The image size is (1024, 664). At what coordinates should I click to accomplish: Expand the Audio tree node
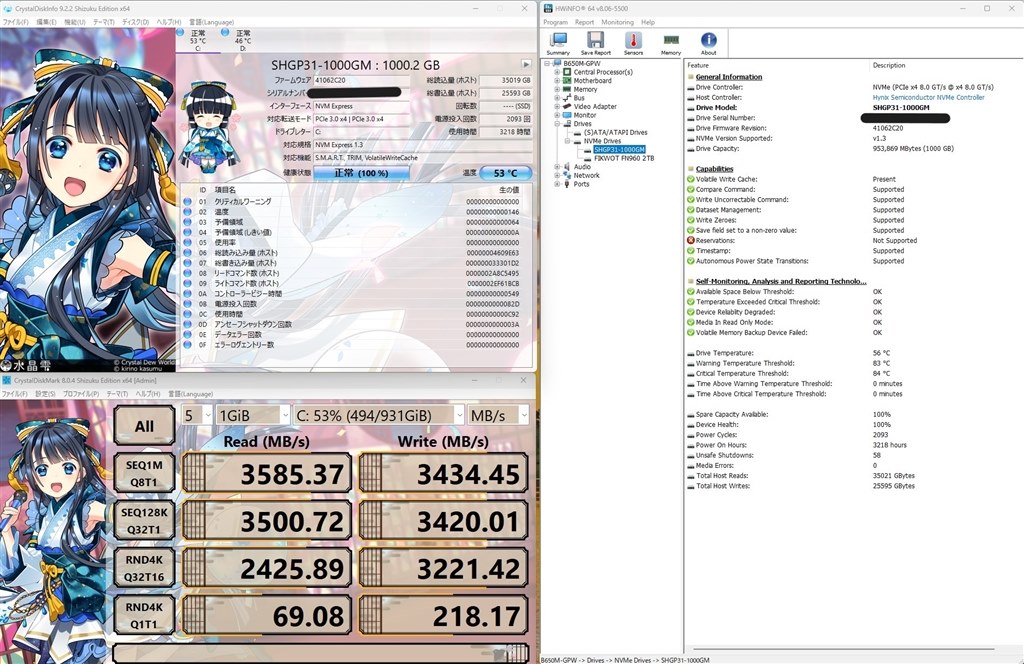click(x=557, y=167)
